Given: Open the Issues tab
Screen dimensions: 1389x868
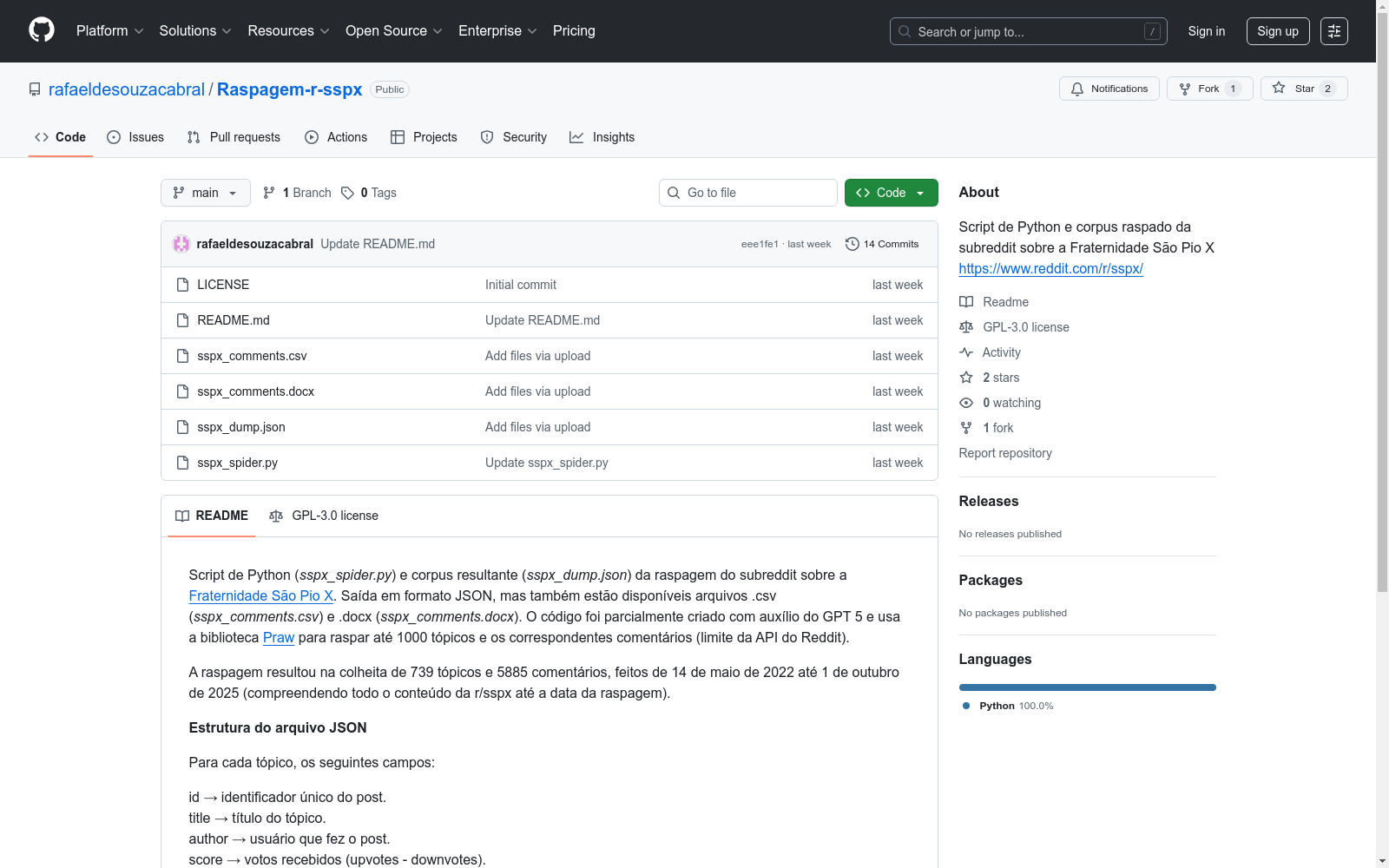Looking at the screenshot, I should pos(135,137).
